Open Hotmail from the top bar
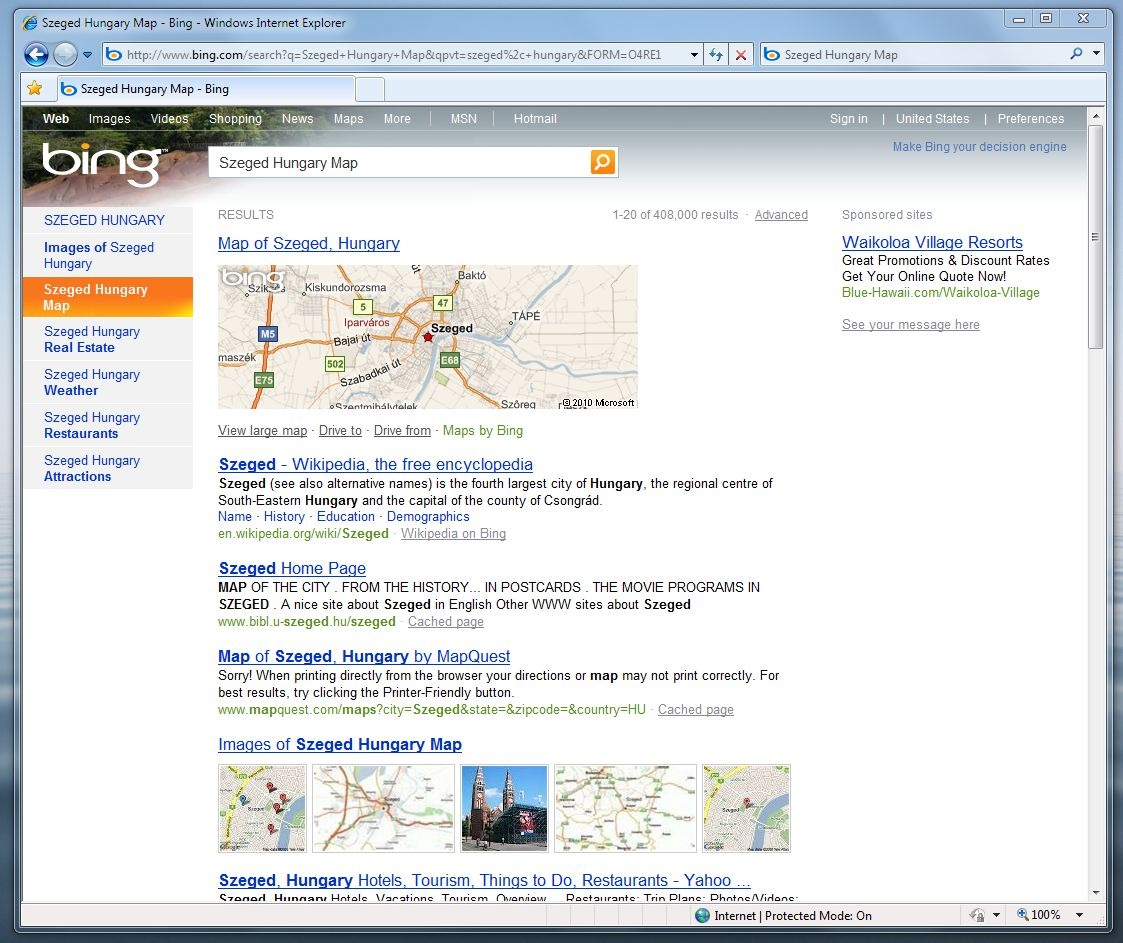The height and width of the screenshot is (943, 1123). click(535, 119)
